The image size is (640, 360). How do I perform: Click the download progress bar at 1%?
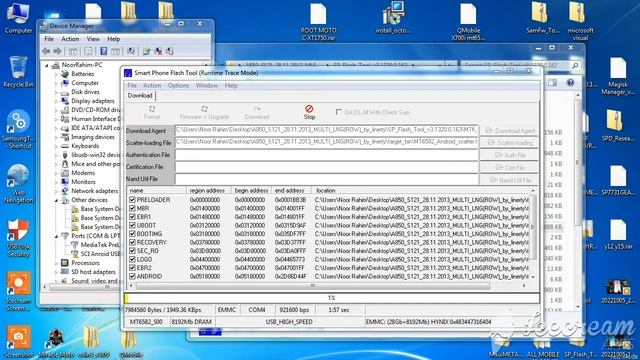click(x=332, y=298)
